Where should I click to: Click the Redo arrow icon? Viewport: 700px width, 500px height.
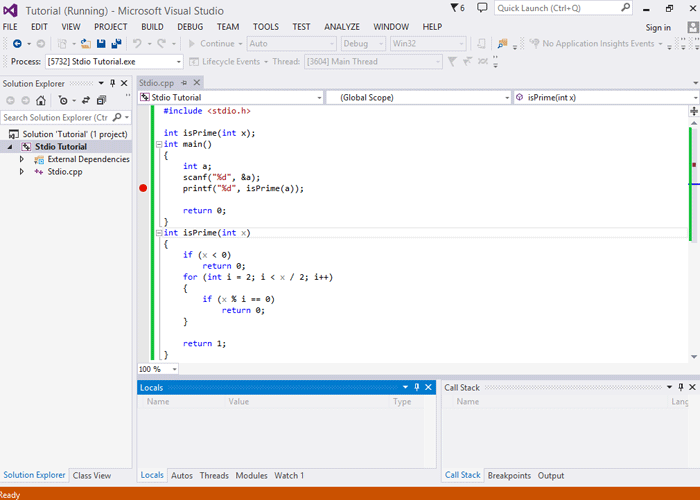(162, 44)
